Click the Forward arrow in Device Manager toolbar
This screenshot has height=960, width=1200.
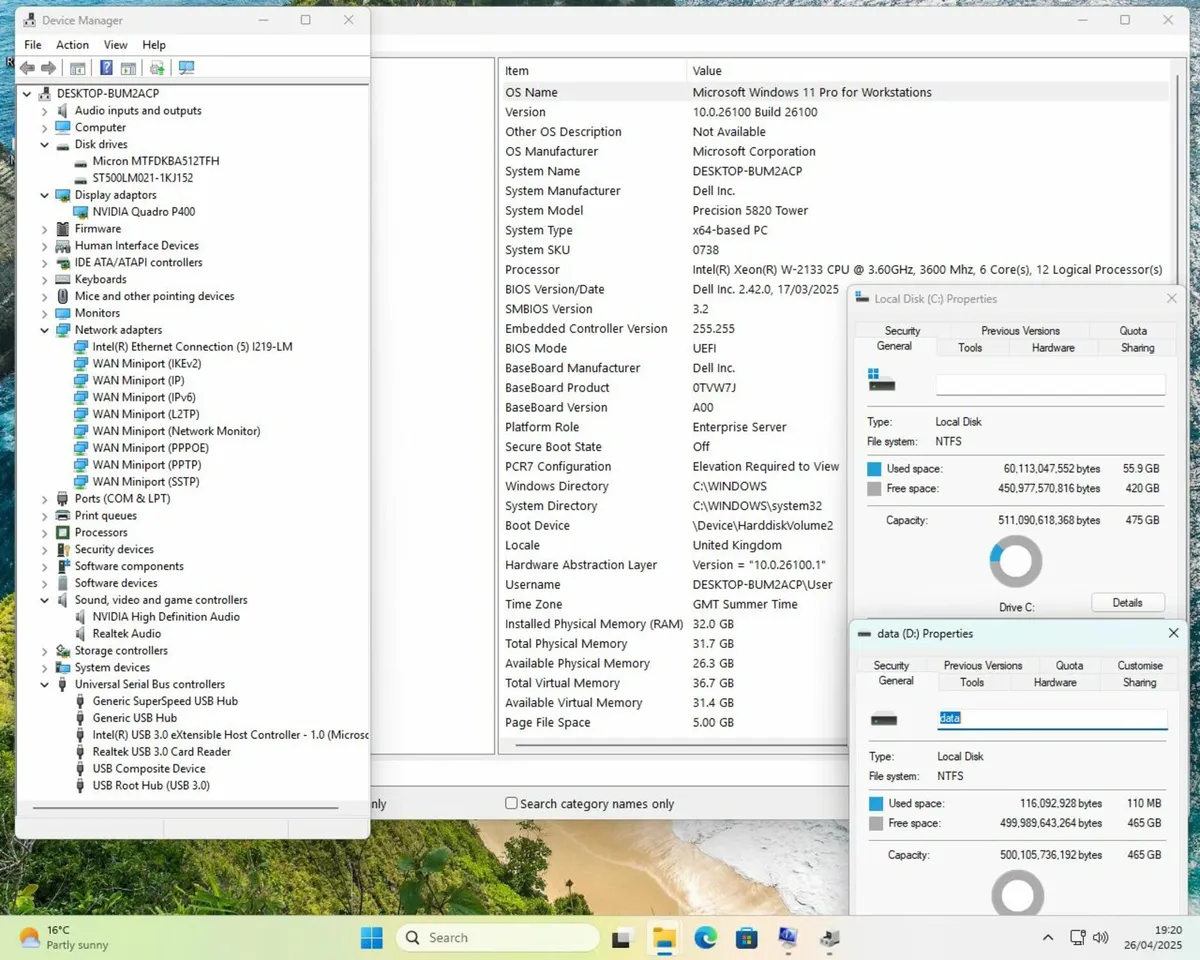(48, 68)
